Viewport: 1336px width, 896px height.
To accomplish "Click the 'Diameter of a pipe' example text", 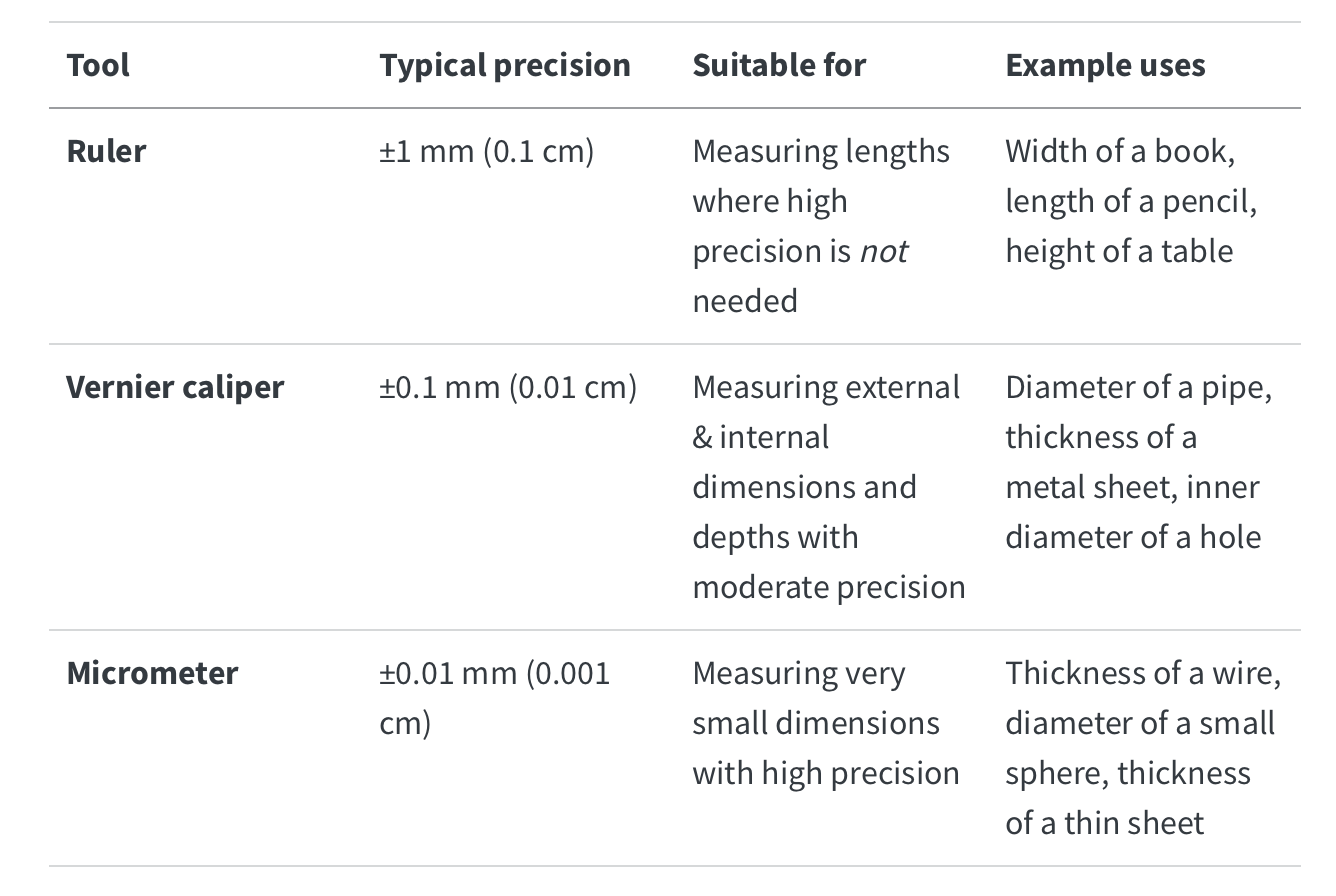I will click(x=1138, y=387).
